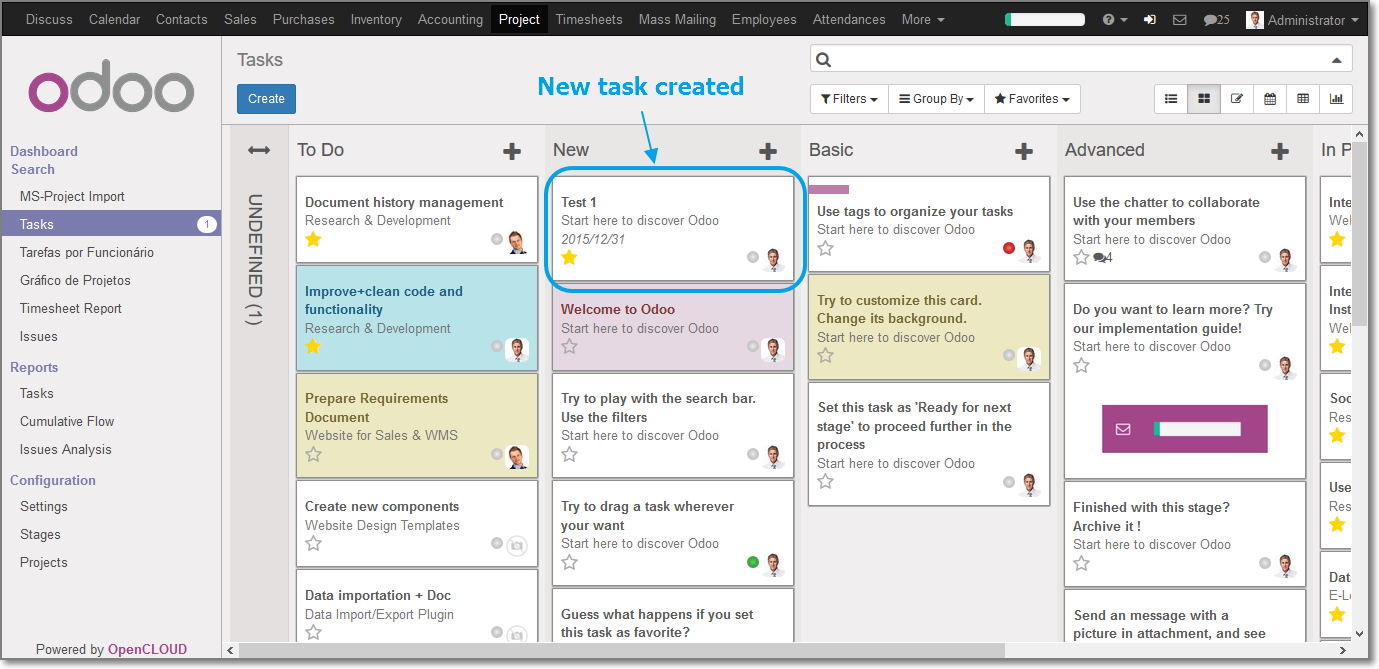
Task: Open graph view of tasks
Action: tap(1336, 99)
